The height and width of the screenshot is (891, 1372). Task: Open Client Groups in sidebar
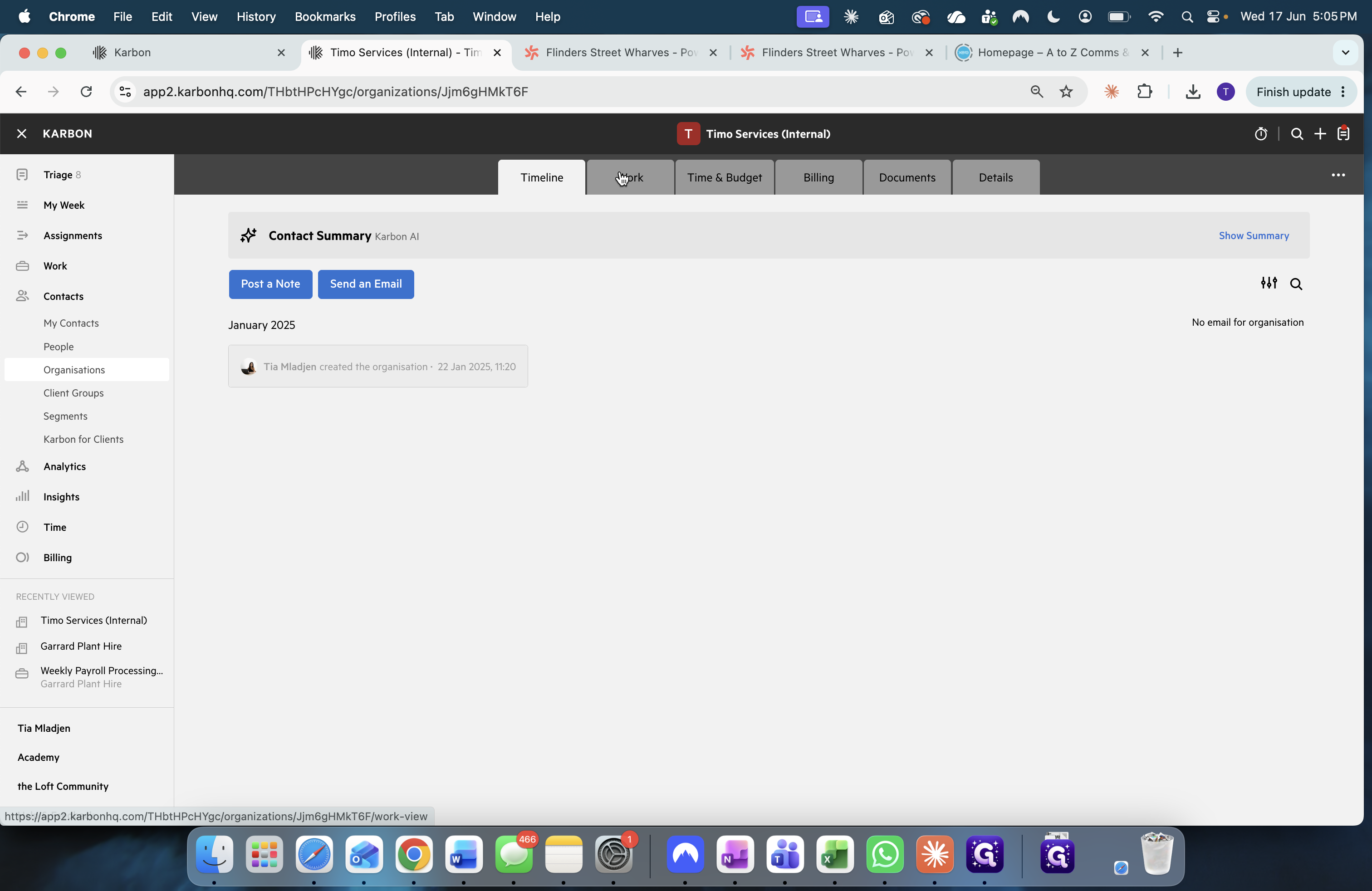[73, 392]
